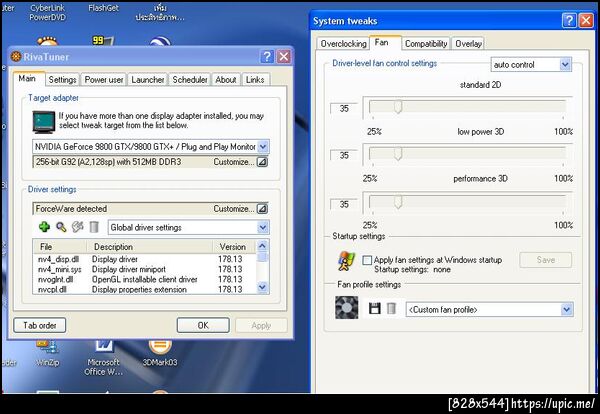Switch to the Power user tab
This screenshot has width=600, height=414.
pos(104,80)
